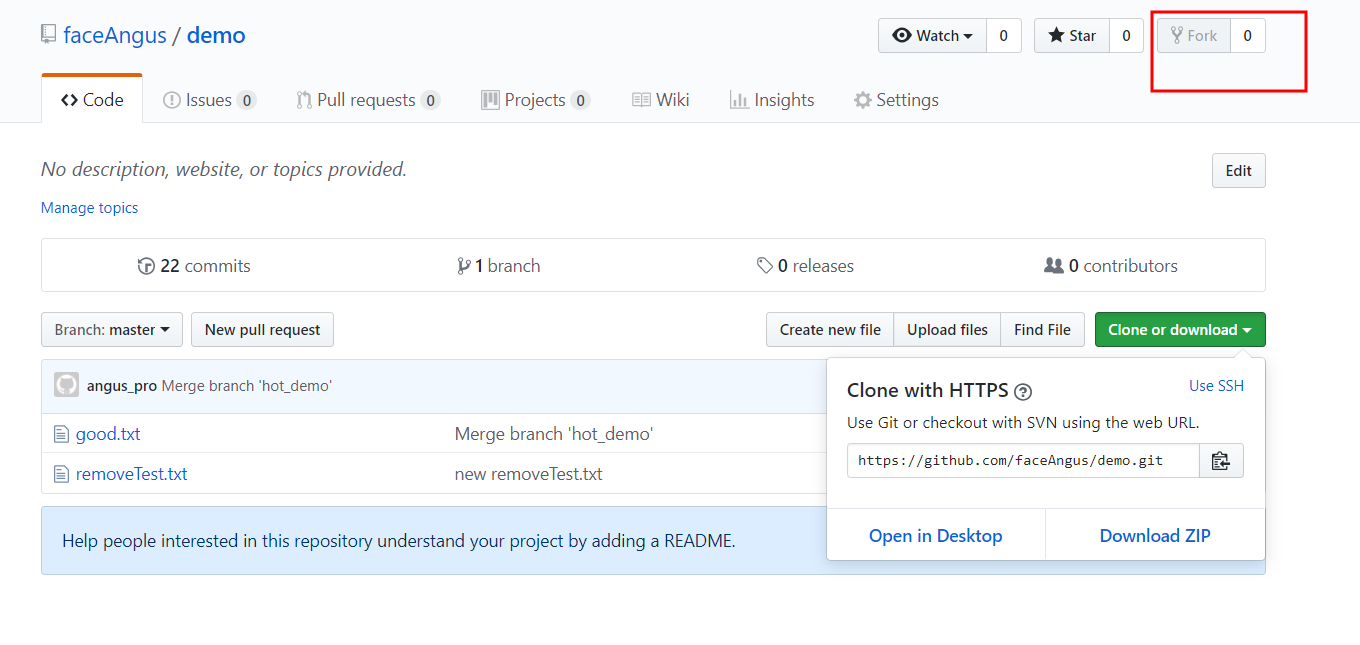
Task: Click the file icon next to removeTest.txt
Action: (61, 474)
